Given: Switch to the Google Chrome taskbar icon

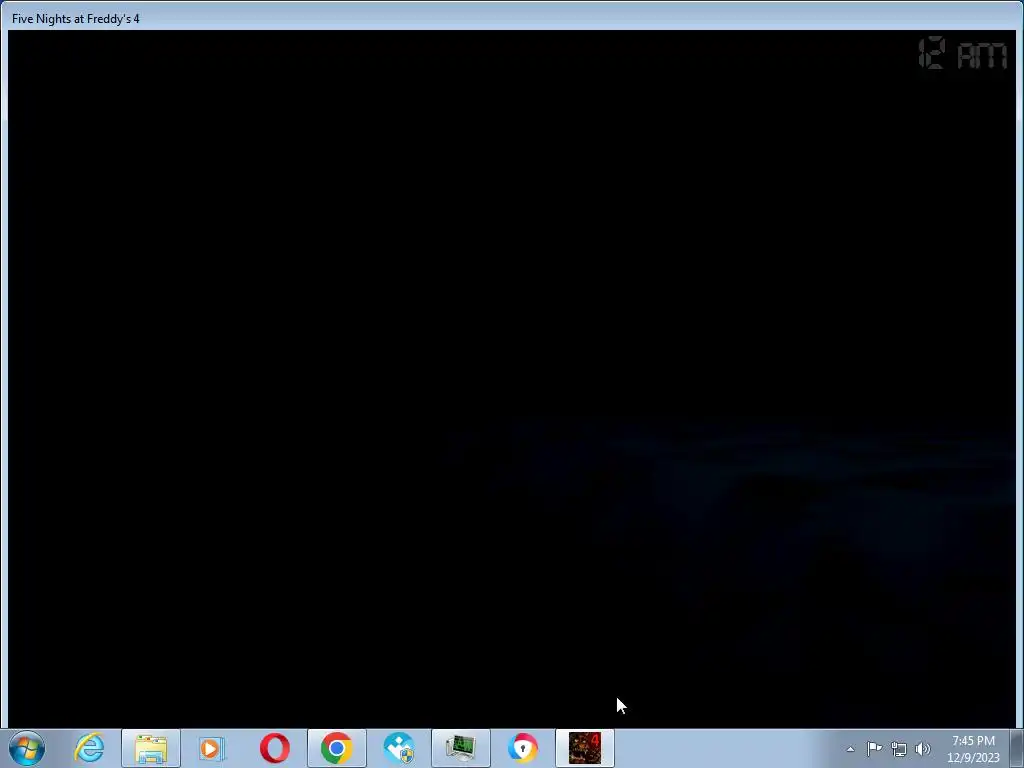Looking at the screenshot, I should coord(336,748).
